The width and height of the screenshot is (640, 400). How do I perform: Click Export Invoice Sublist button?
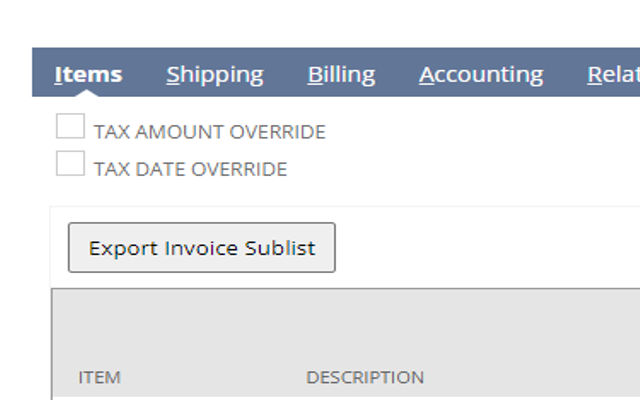pos(202,247)
